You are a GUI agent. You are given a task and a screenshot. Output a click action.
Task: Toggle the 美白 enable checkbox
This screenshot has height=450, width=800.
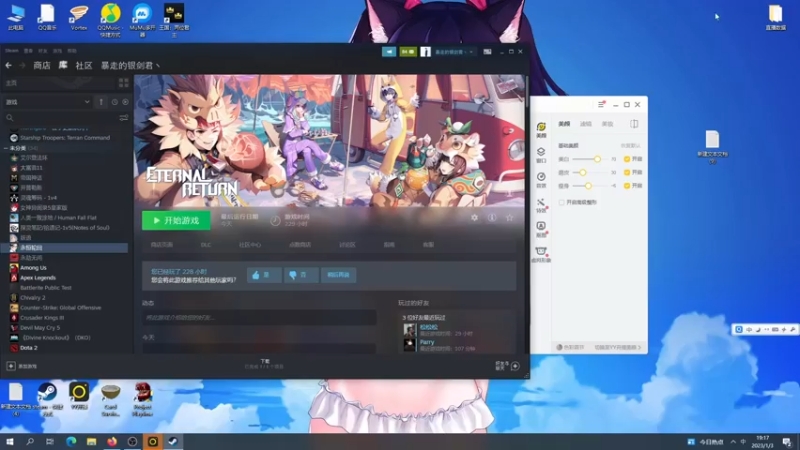(x=627, y=159)
